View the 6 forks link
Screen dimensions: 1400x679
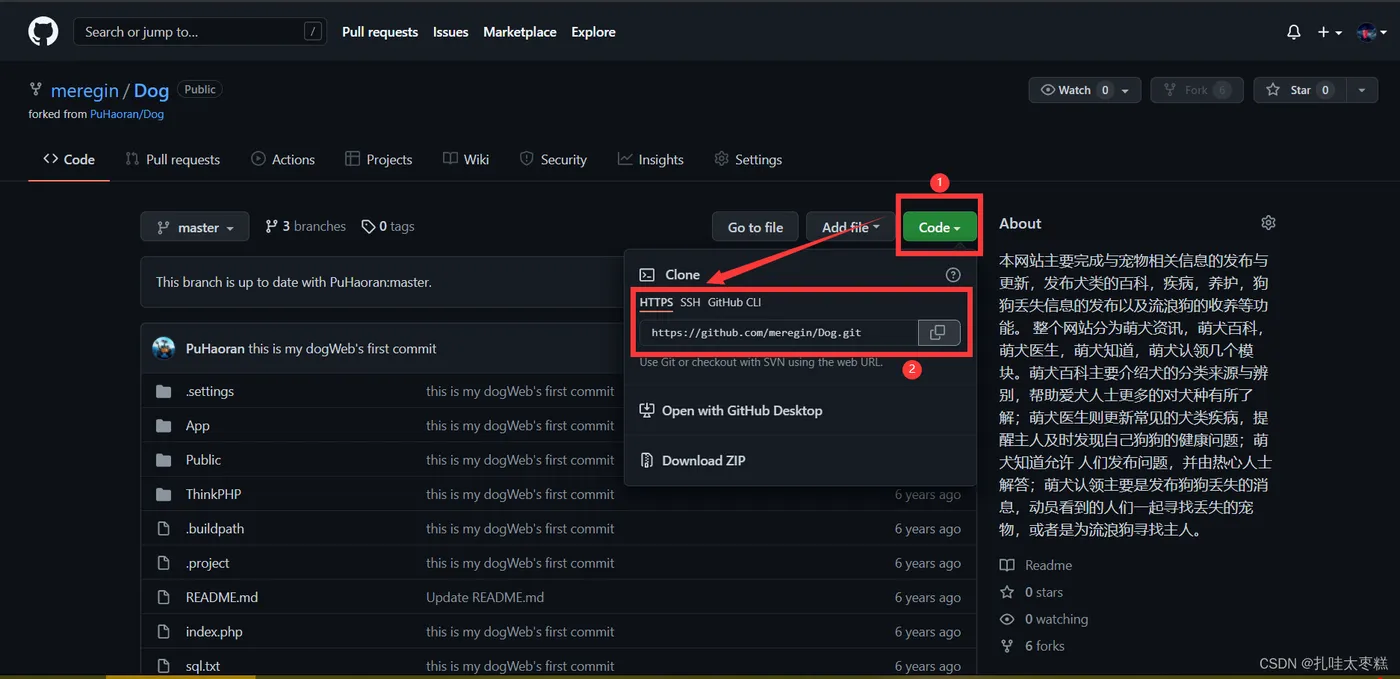[x=1033, y=646]
